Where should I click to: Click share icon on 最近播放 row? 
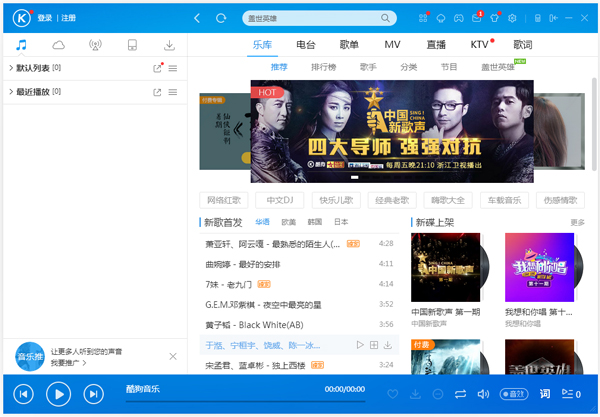tap(157, 92)
